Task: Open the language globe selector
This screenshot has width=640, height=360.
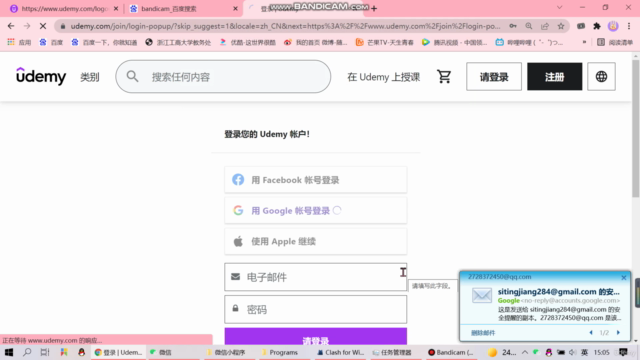Action: coord(601,76)
